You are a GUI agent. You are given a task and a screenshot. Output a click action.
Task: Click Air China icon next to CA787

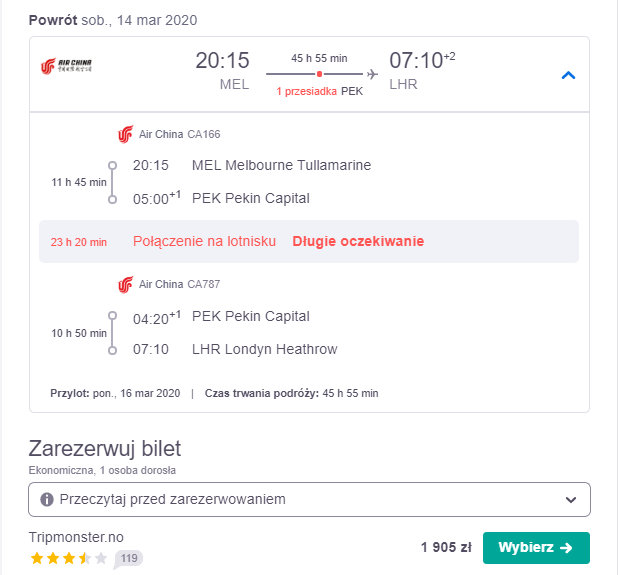click(126, 284)
